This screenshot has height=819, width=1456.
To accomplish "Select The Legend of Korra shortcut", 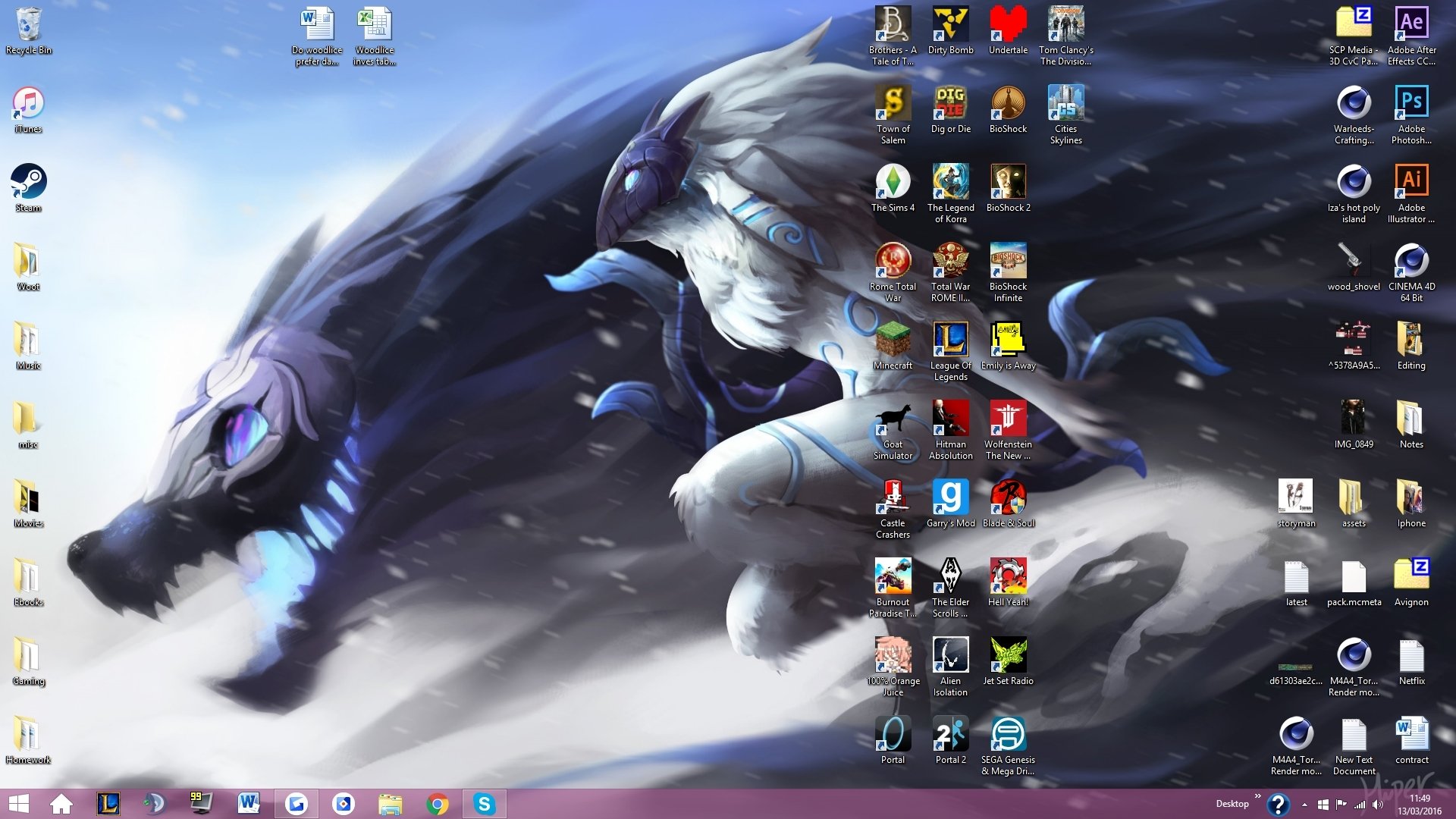I will click(x=950, y=194).
